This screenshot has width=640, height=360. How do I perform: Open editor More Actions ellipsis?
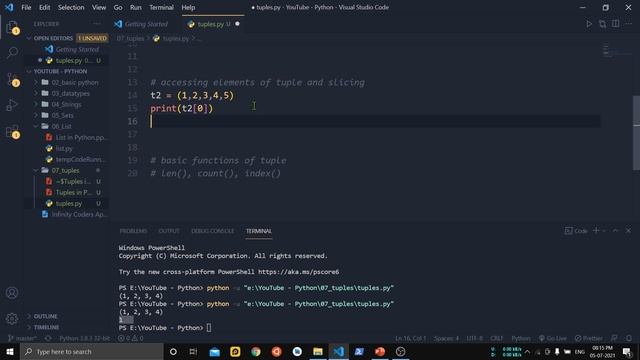point(628,24)
